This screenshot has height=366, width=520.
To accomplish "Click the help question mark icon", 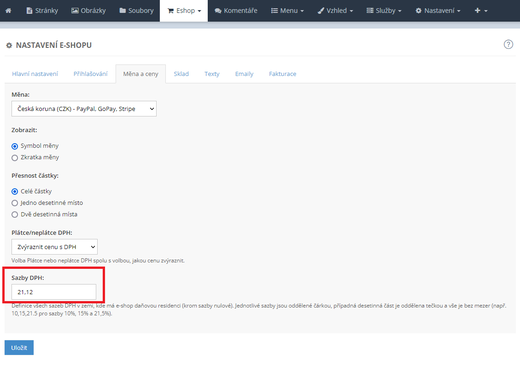I will 508,44.
